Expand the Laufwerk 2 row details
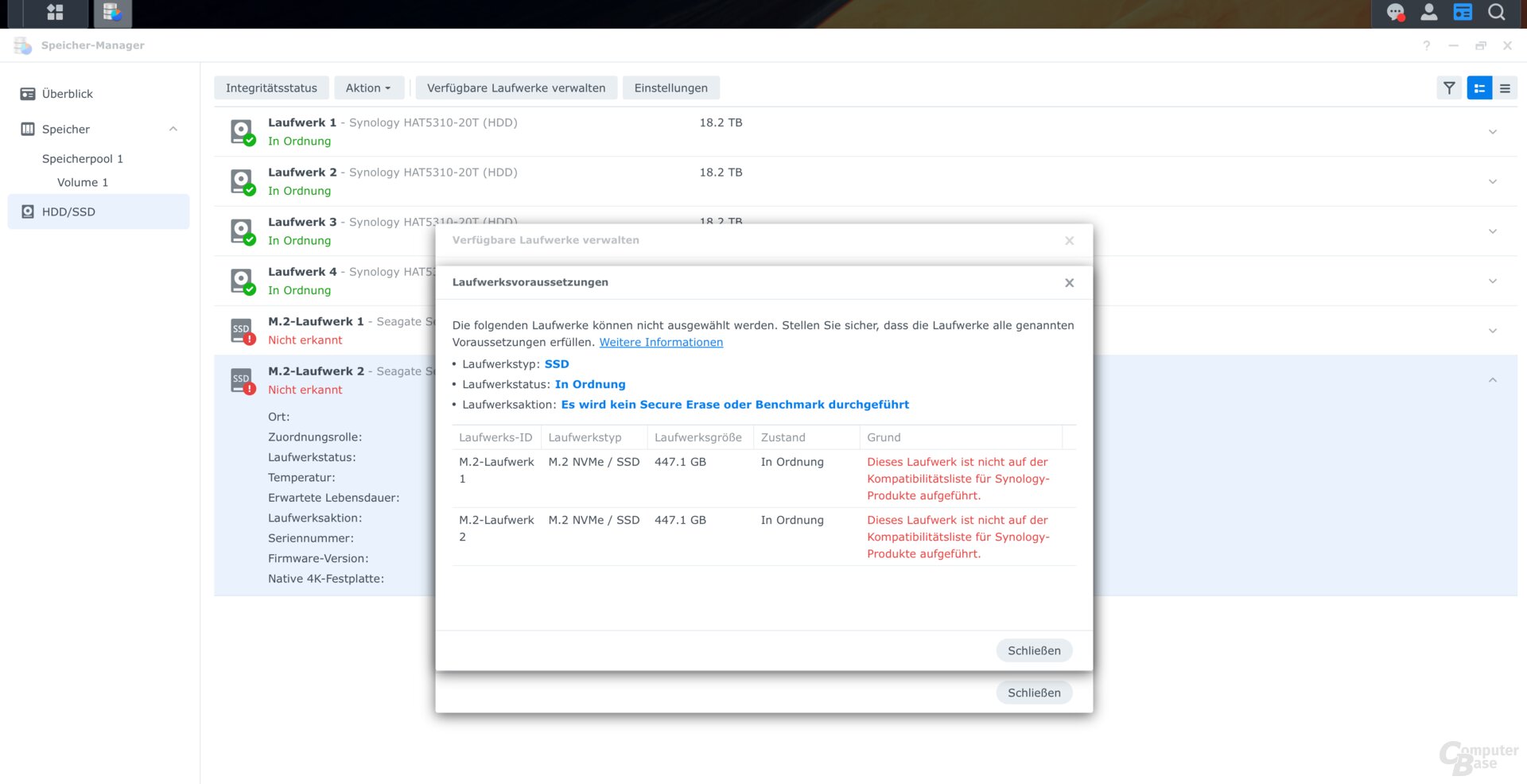The image size is (1527, 784). pyautogui.click(x=1493, y=181)
